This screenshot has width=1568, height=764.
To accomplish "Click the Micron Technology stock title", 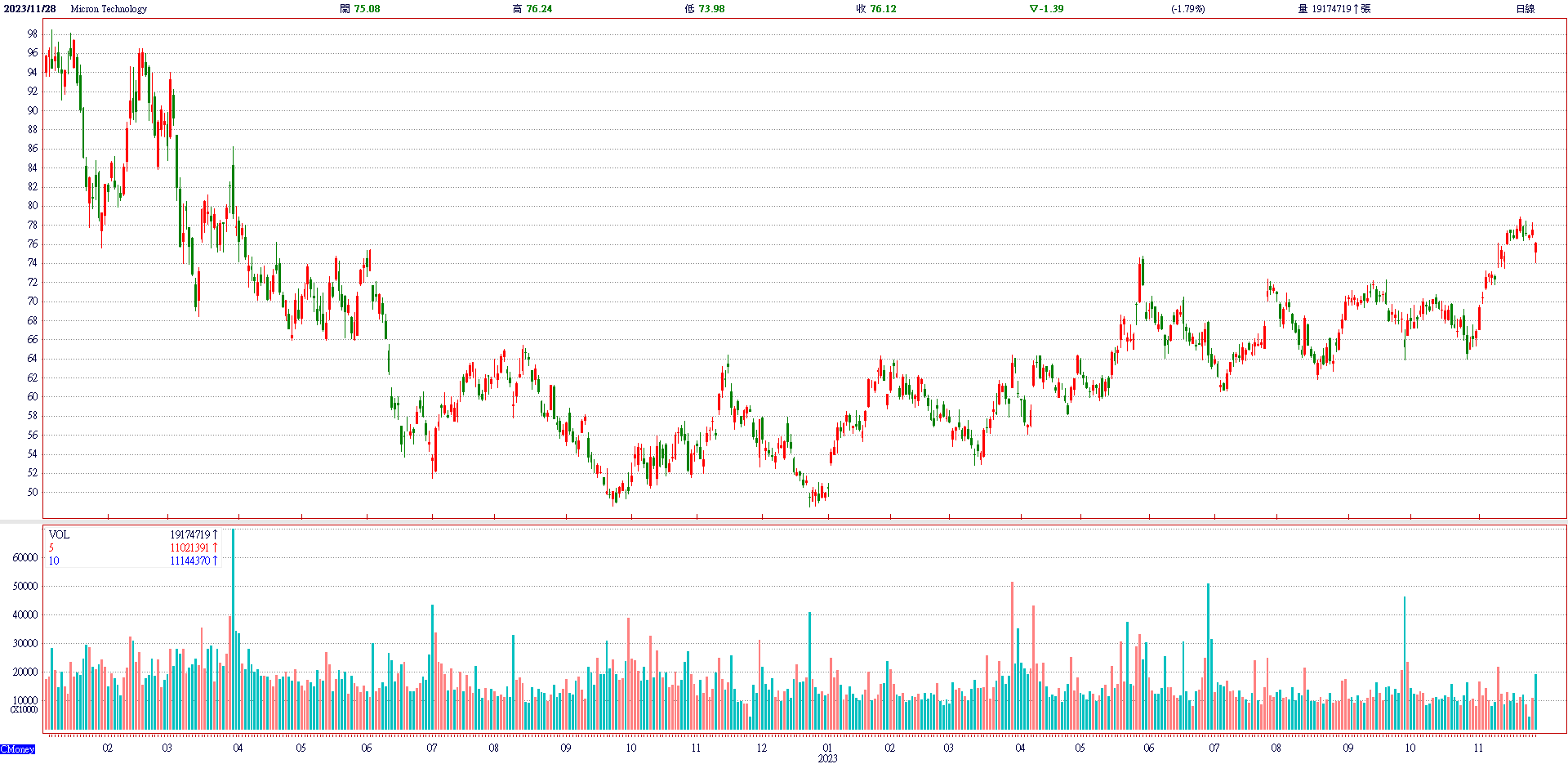I will [109, 9].
